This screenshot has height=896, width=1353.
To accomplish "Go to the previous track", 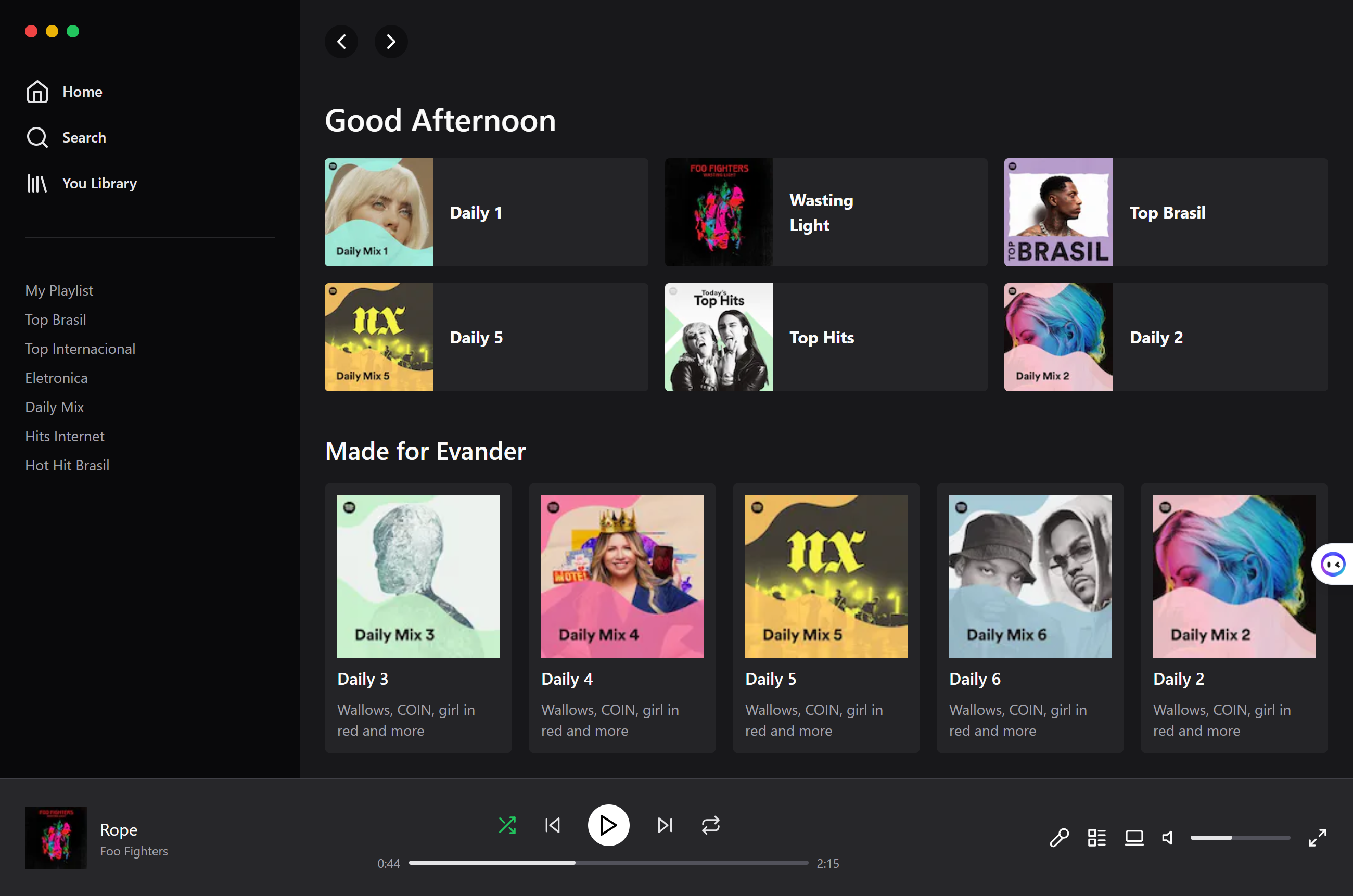I will click(553, 825).
